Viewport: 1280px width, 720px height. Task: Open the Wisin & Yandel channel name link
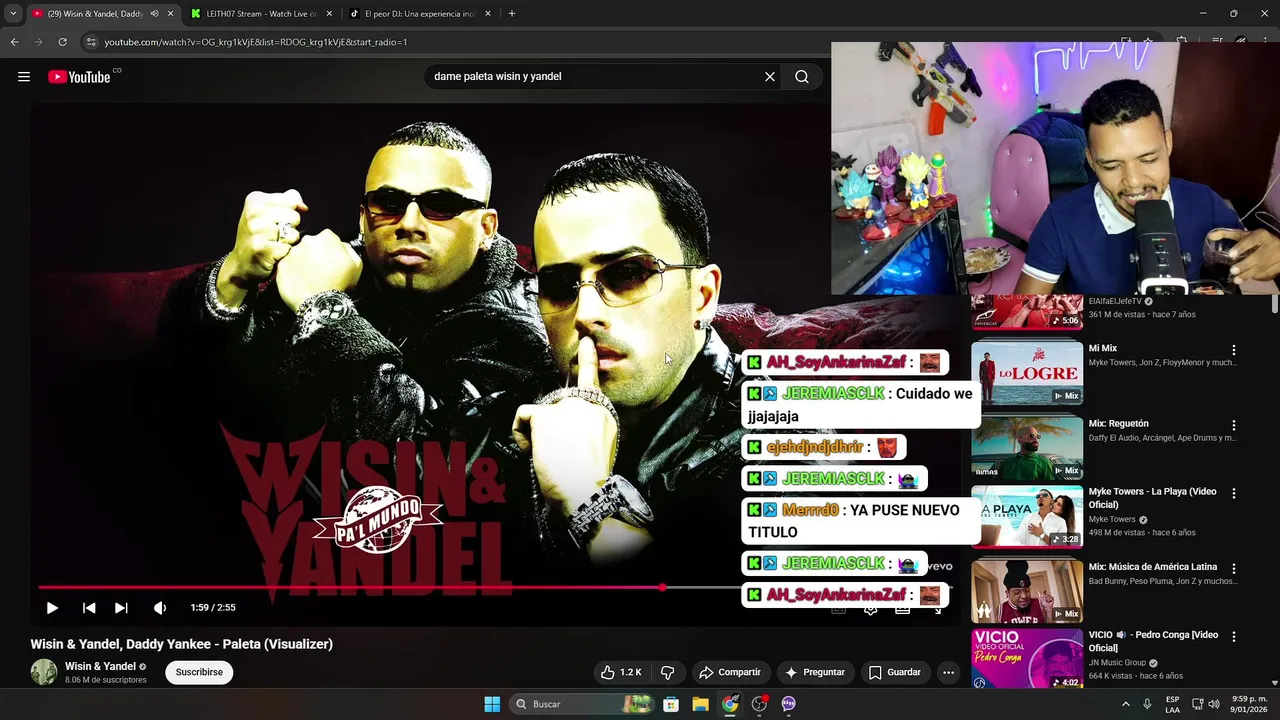[100, 667]
